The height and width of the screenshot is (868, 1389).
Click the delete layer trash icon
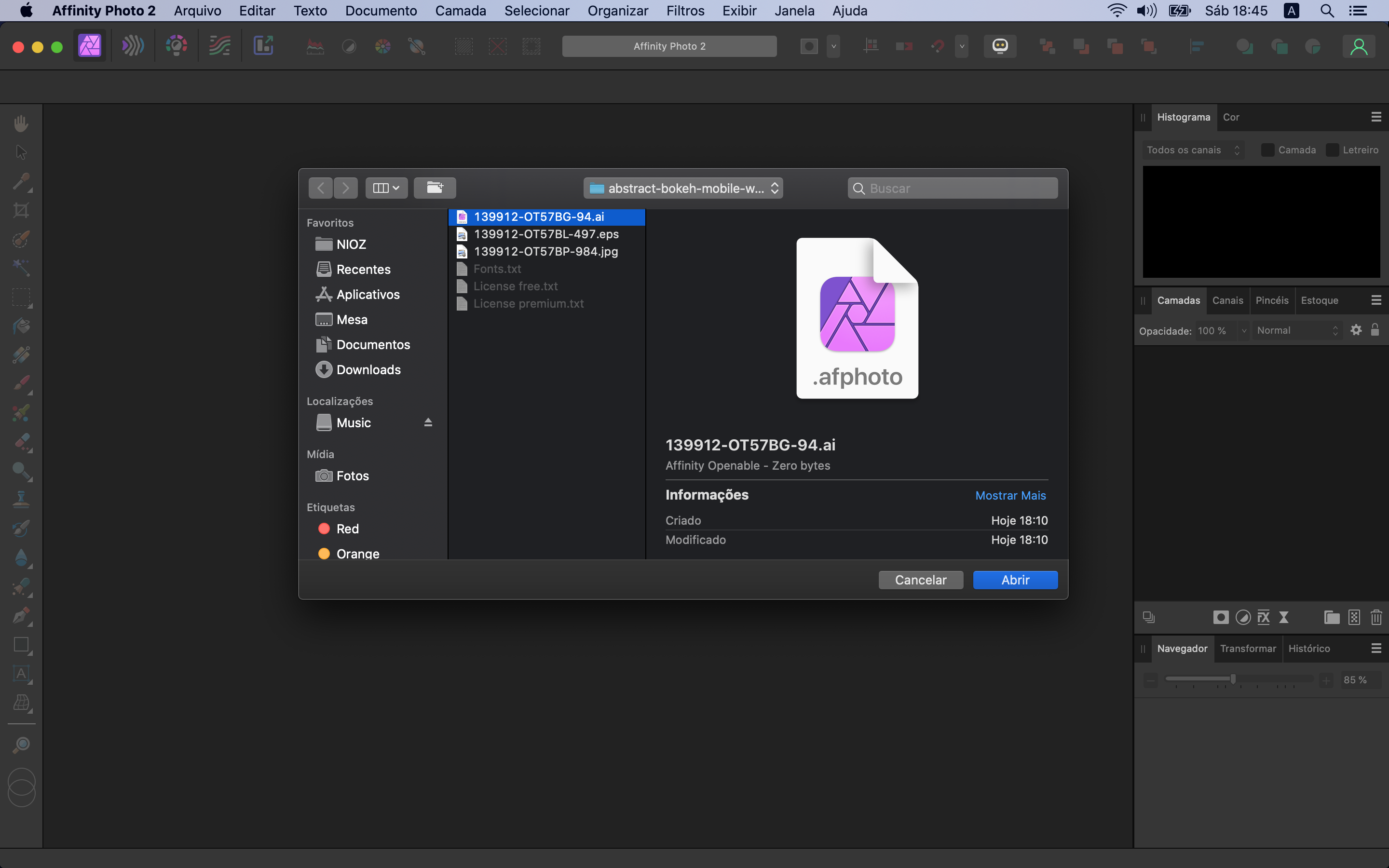point(1376,617)
